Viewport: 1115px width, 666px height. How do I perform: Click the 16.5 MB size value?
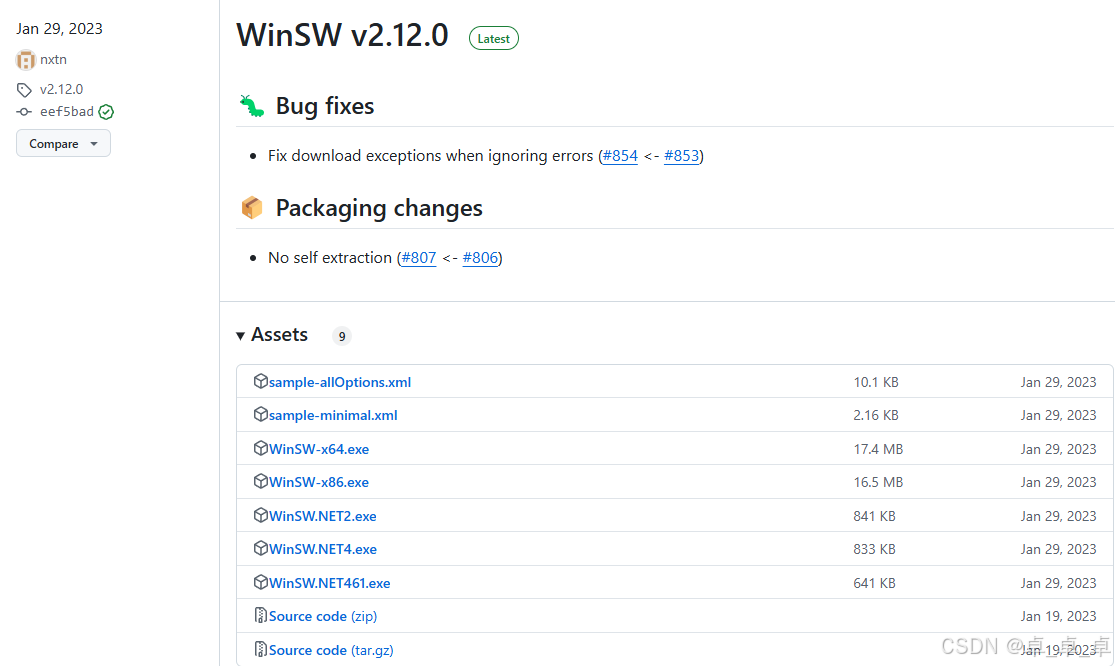click(878, 482)
